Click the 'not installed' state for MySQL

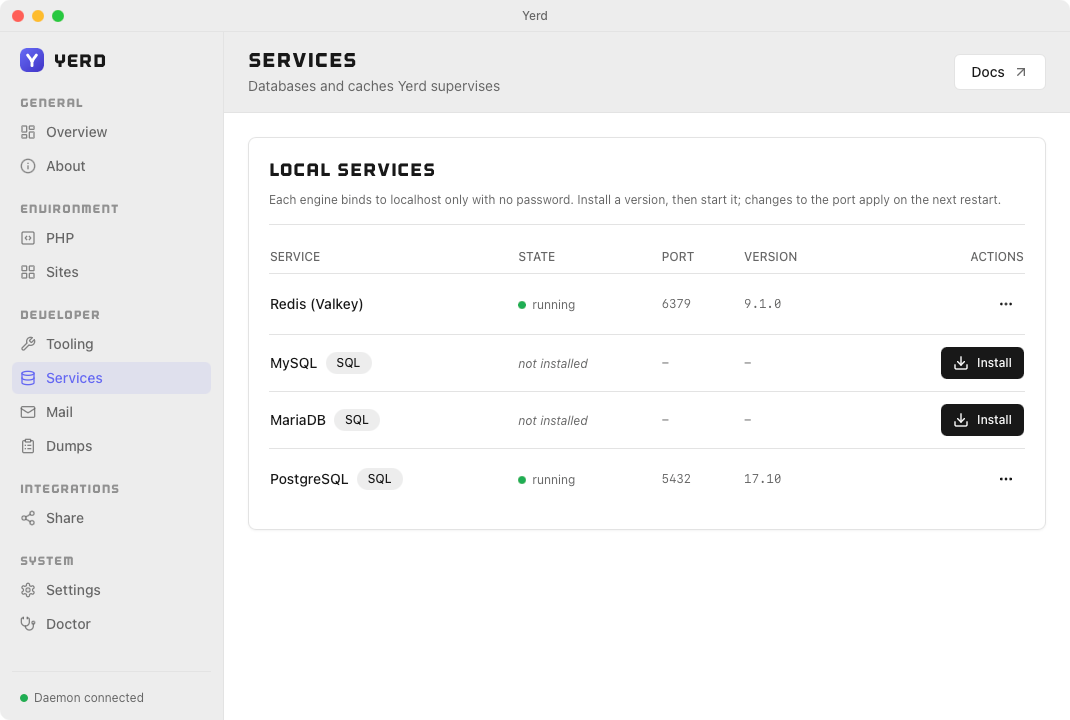coord(553,364)
